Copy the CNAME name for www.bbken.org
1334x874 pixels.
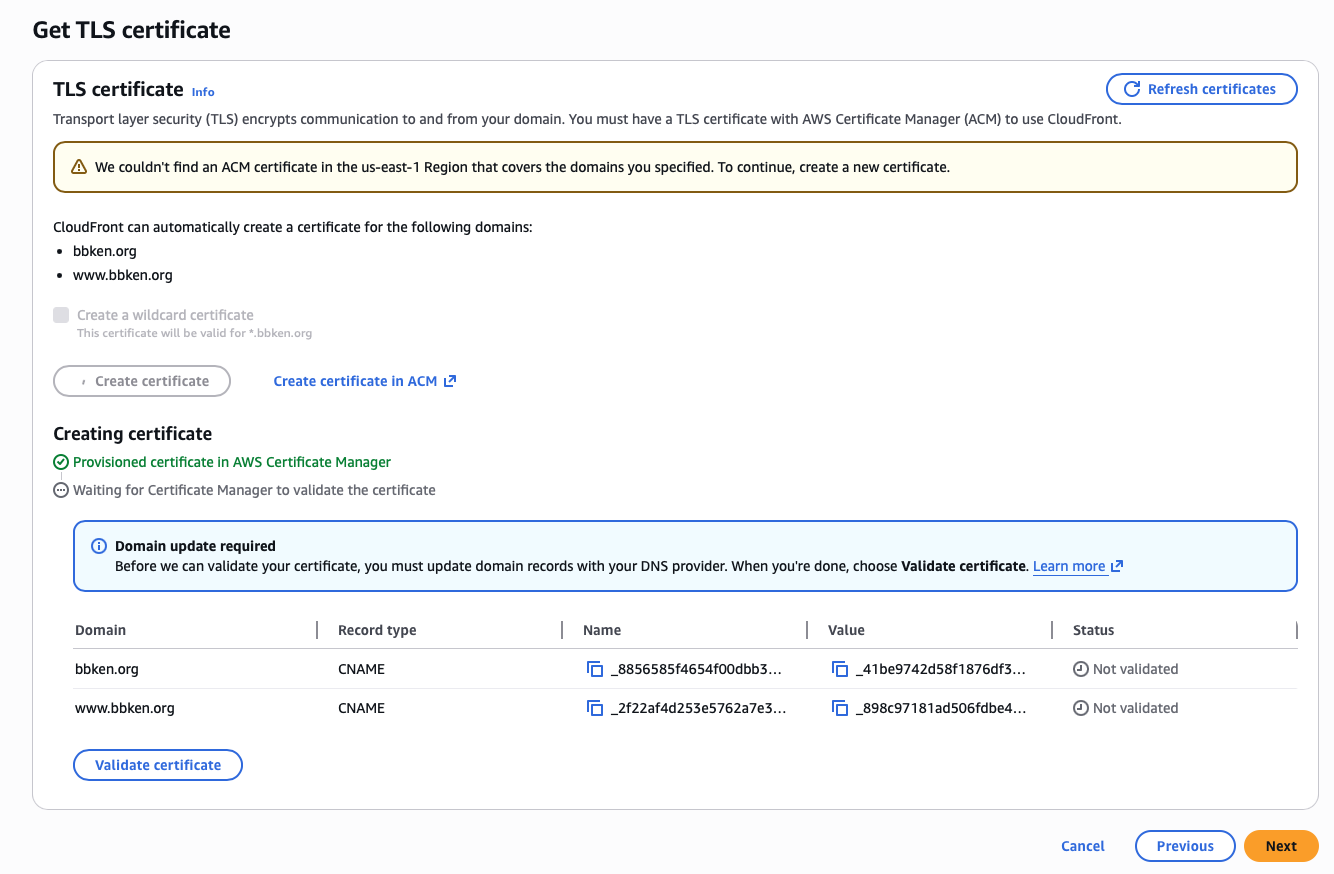point(595,708)
